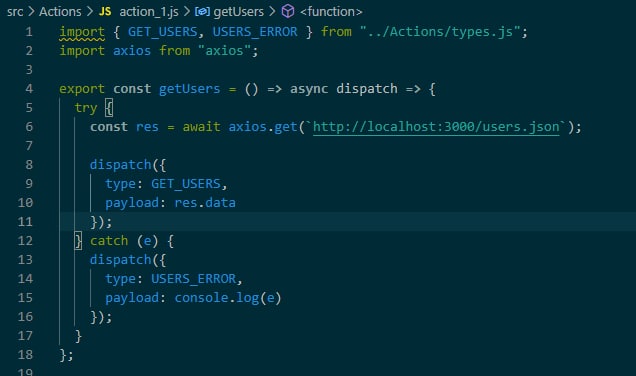
Task: Click the "../Actions/types.js" string
Action: [440, 32]
